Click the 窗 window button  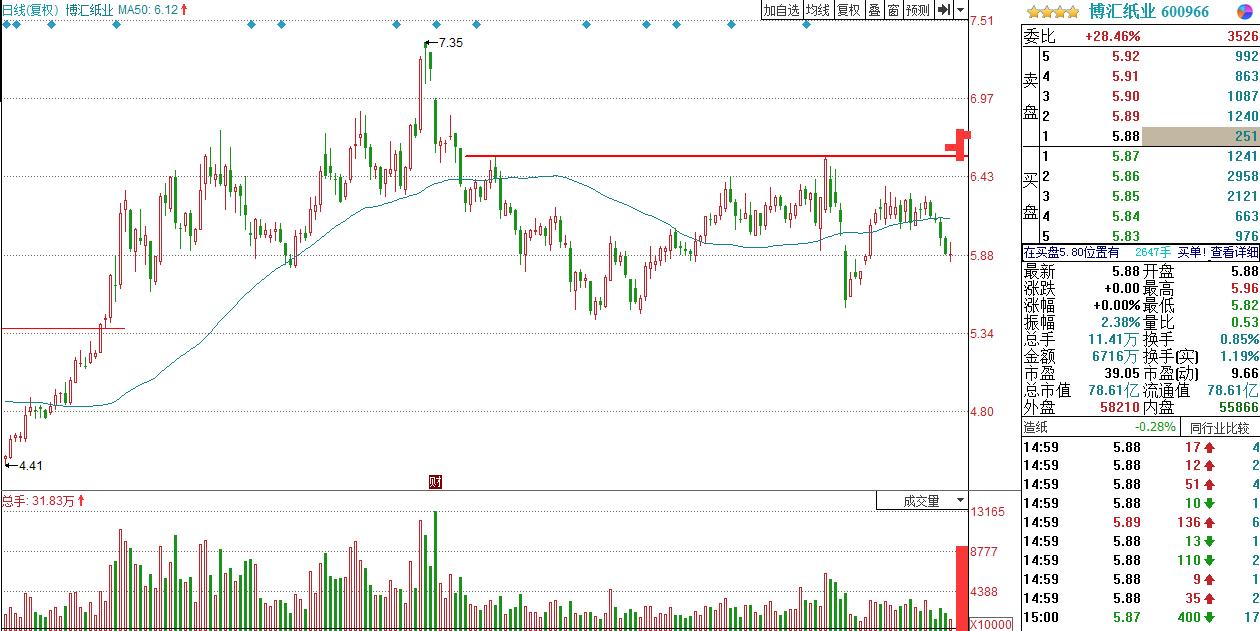click(893, 10)
